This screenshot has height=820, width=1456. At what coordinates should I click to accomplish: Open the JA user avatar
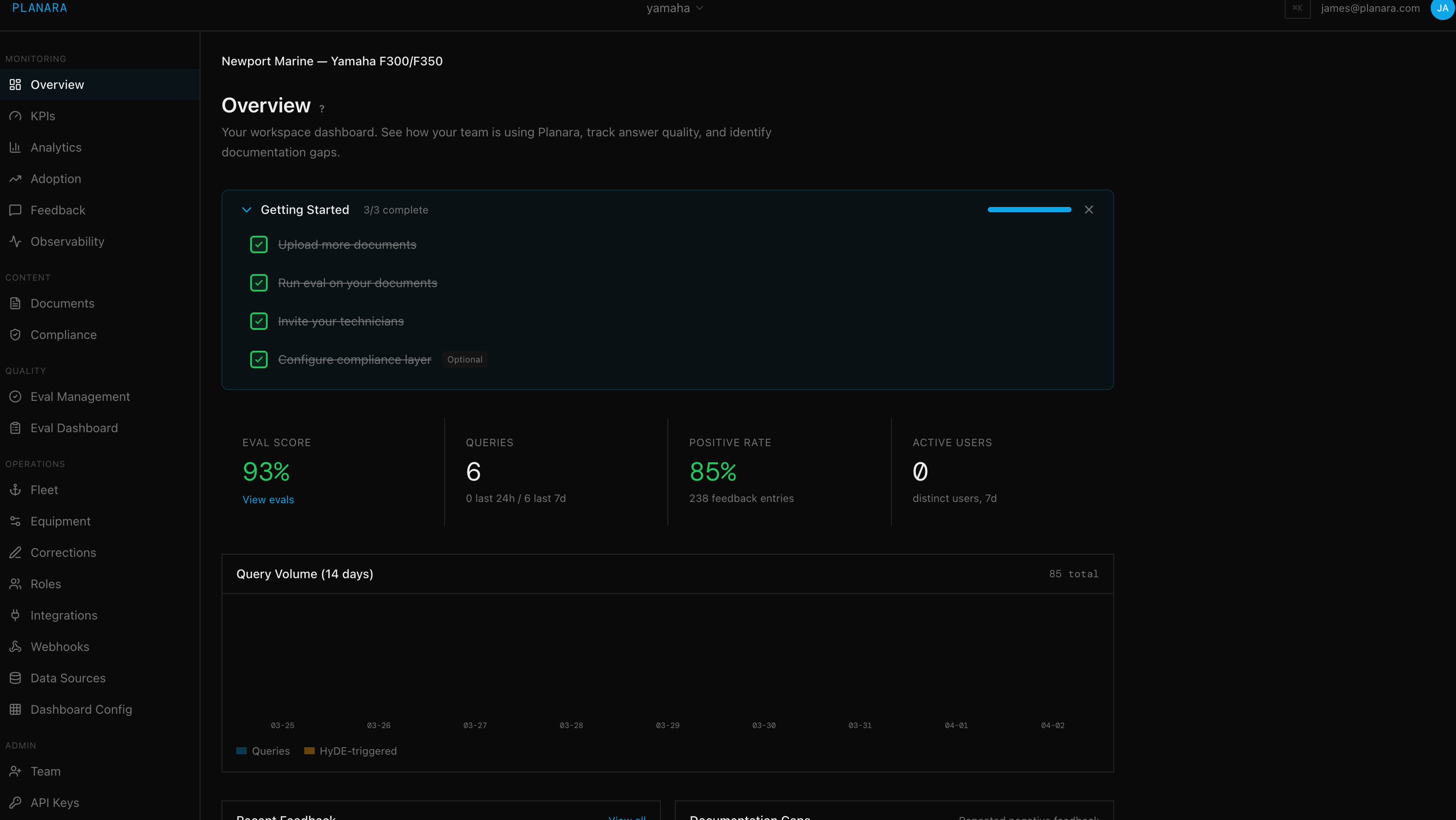tap(1442, 8)
